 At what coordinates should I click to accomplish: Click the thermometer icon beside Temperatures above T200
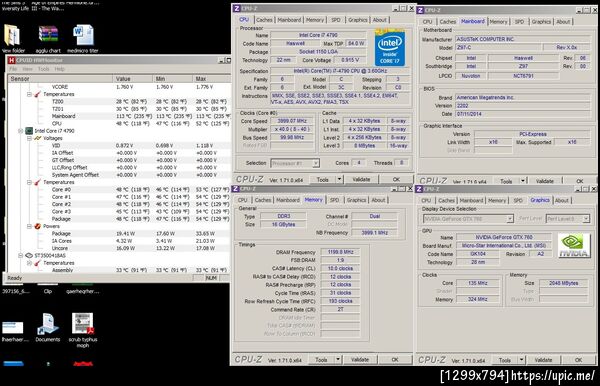coord(38,94)
